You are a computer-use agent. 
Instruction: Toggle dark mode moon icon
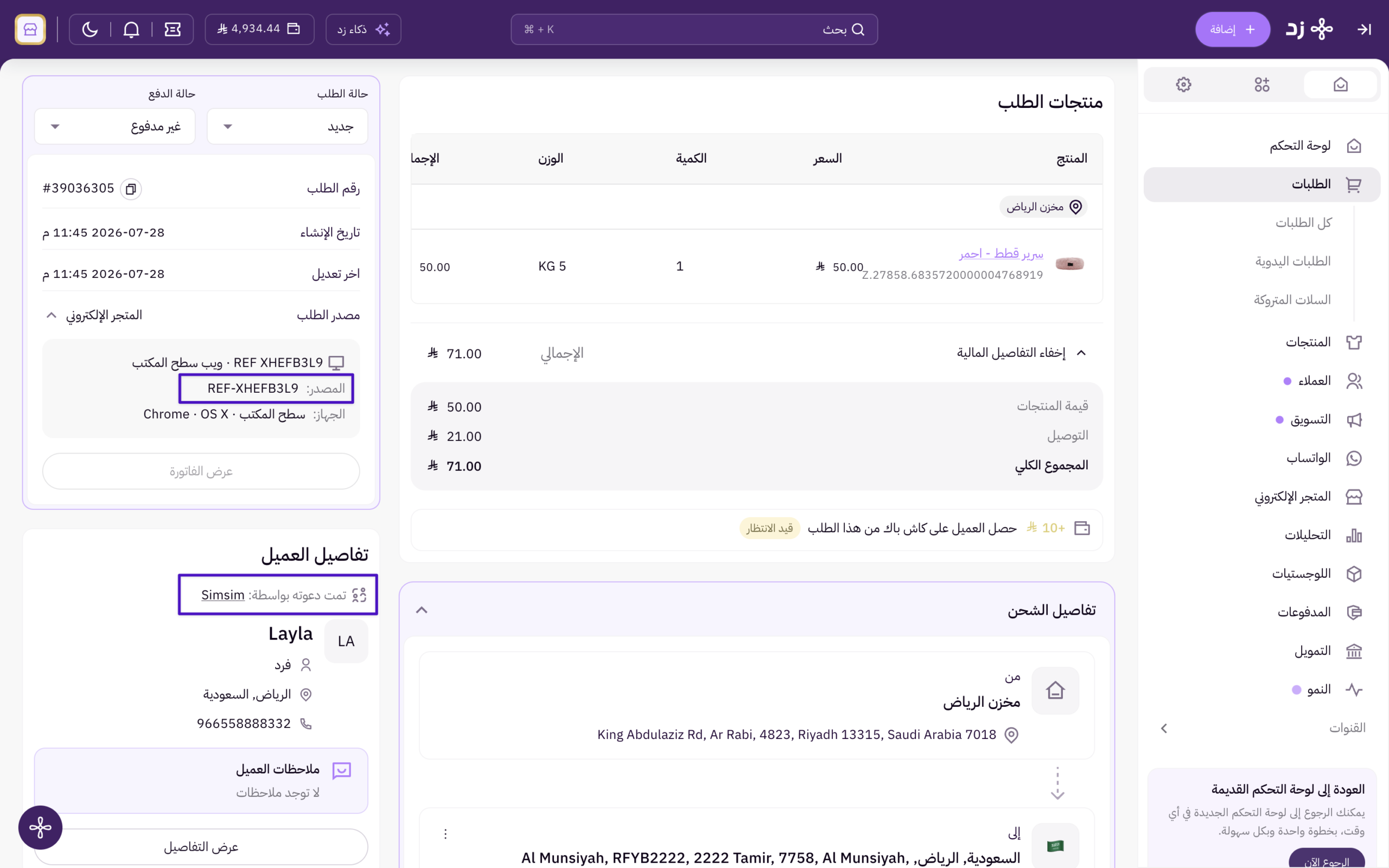[x=90, y=29]
